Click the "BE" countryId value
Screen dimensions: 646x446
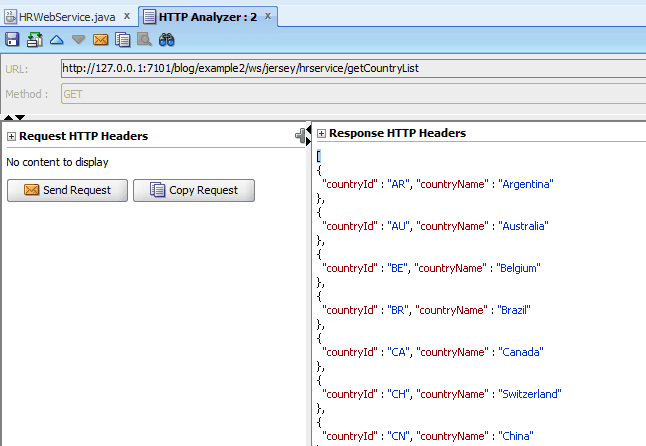(397, 268)
